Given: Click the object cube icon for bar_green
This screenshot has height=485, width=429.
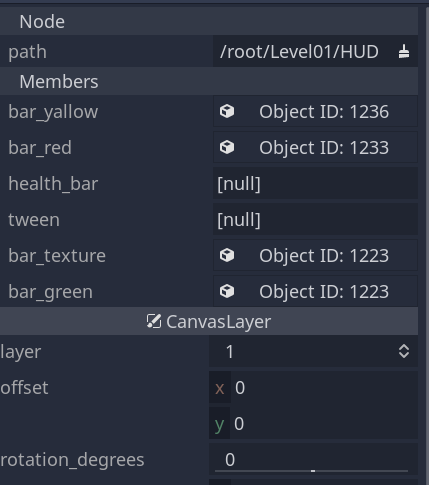Looking at the screenshot, I should coord(227,291).
